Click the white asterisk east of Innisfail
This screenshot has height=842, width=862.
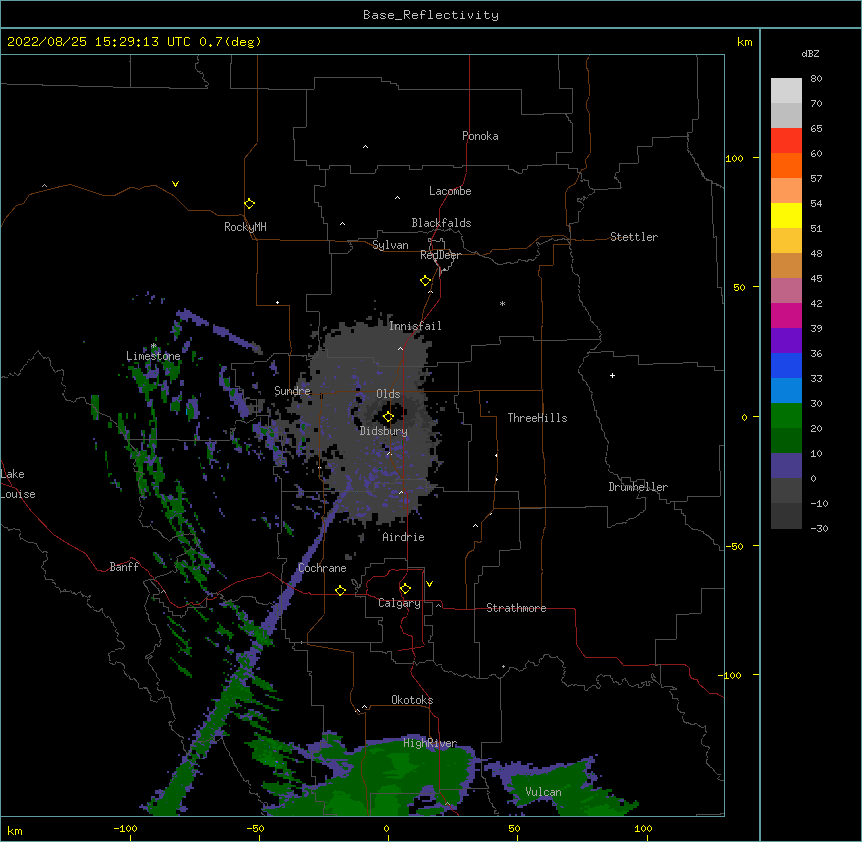[502, 303]
